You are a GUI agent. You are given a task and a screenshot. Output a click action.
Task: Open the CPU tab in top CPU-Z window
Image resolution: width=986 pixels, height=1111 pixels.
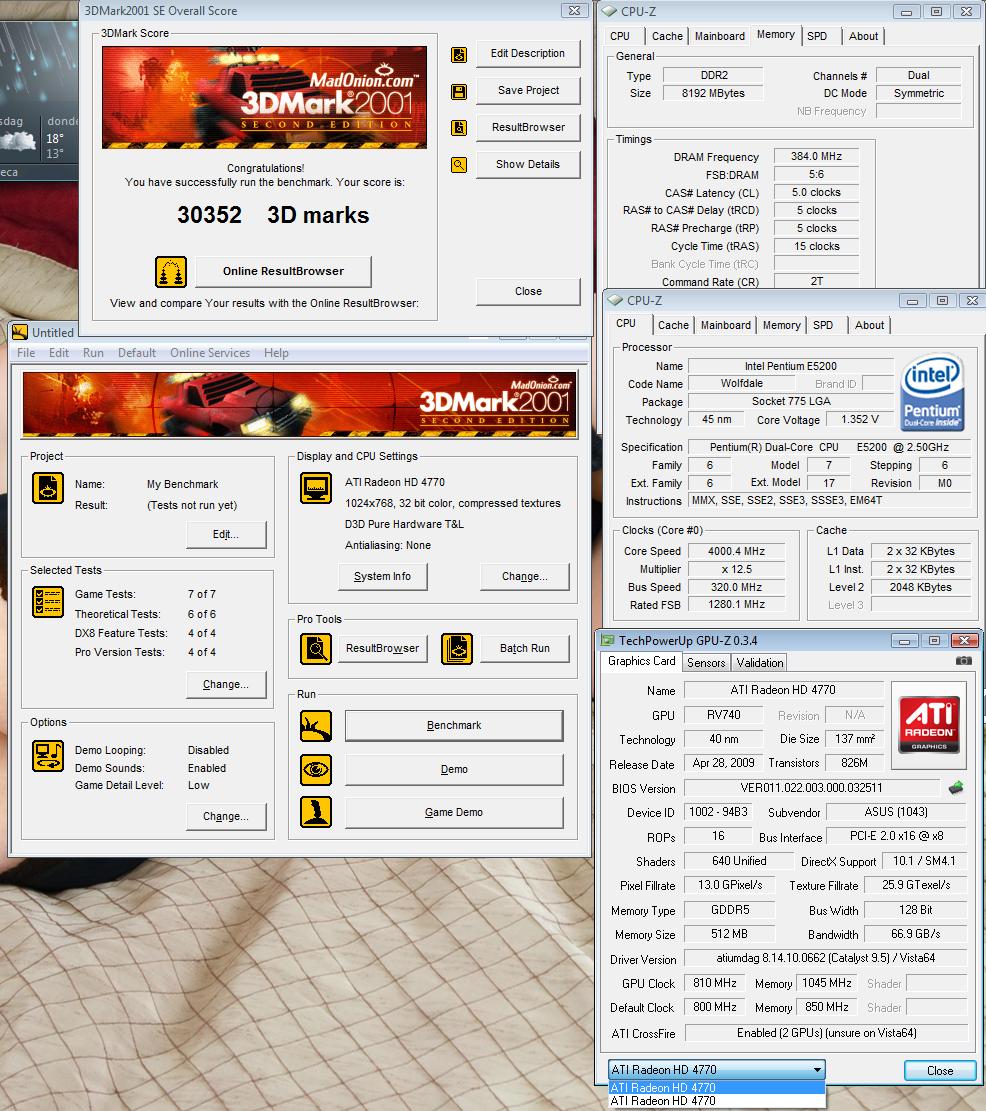pyautogui.click(x=620, y=36)
